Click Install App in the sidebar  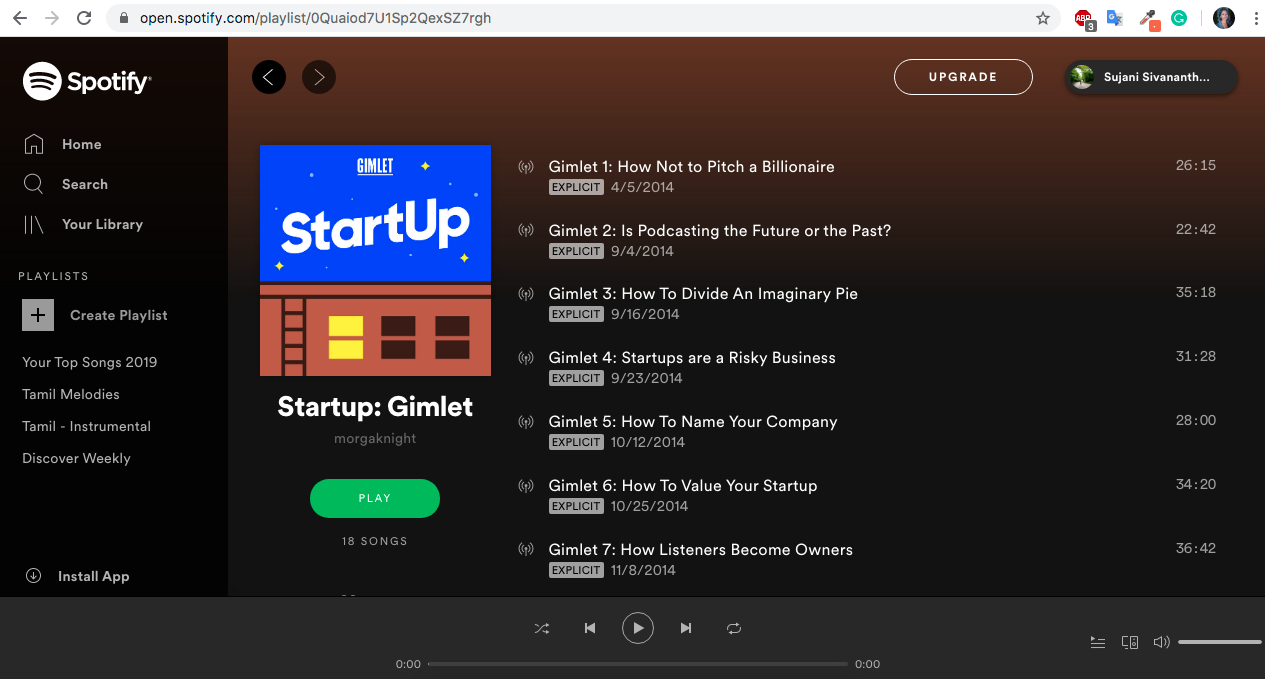point(77,576)
